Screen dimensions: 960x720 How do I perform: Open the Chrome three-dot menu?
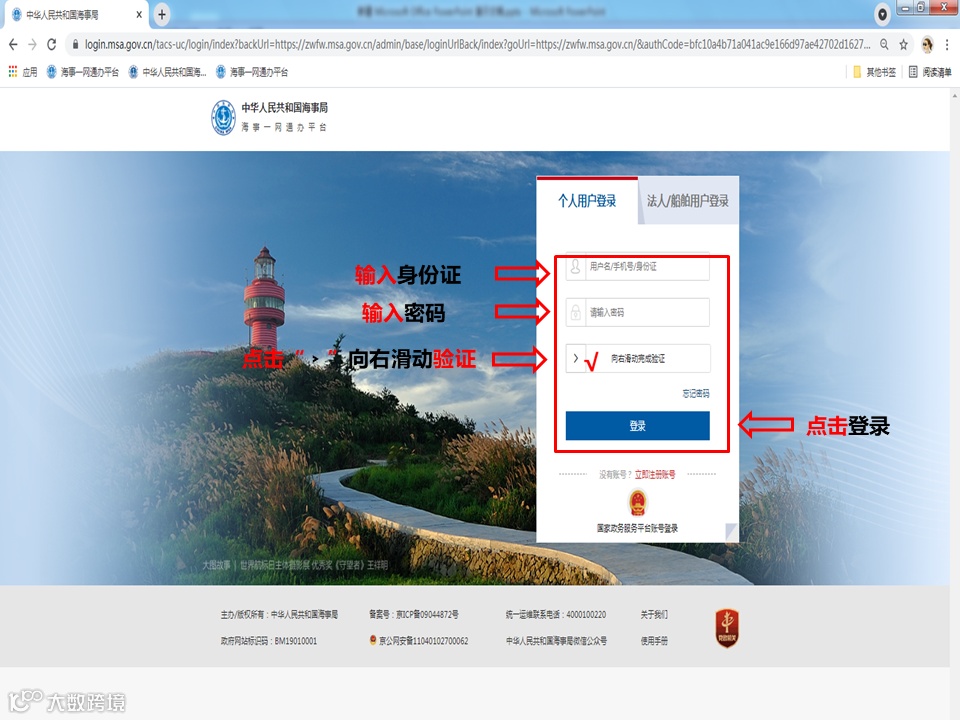(x=947, y=44)
